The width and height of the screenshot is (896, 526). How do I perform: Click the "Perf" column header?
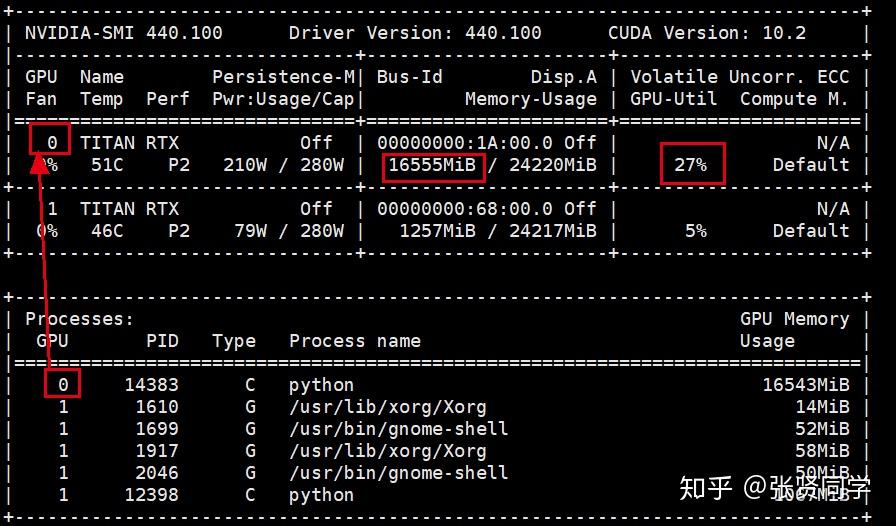(167, 99)
